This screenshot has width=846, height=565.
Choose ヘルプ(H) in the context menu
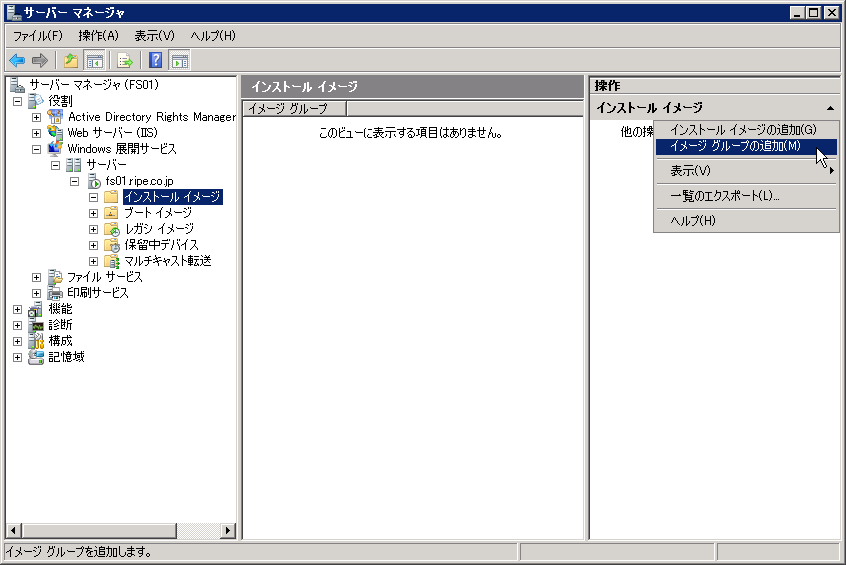coord(746,220)
